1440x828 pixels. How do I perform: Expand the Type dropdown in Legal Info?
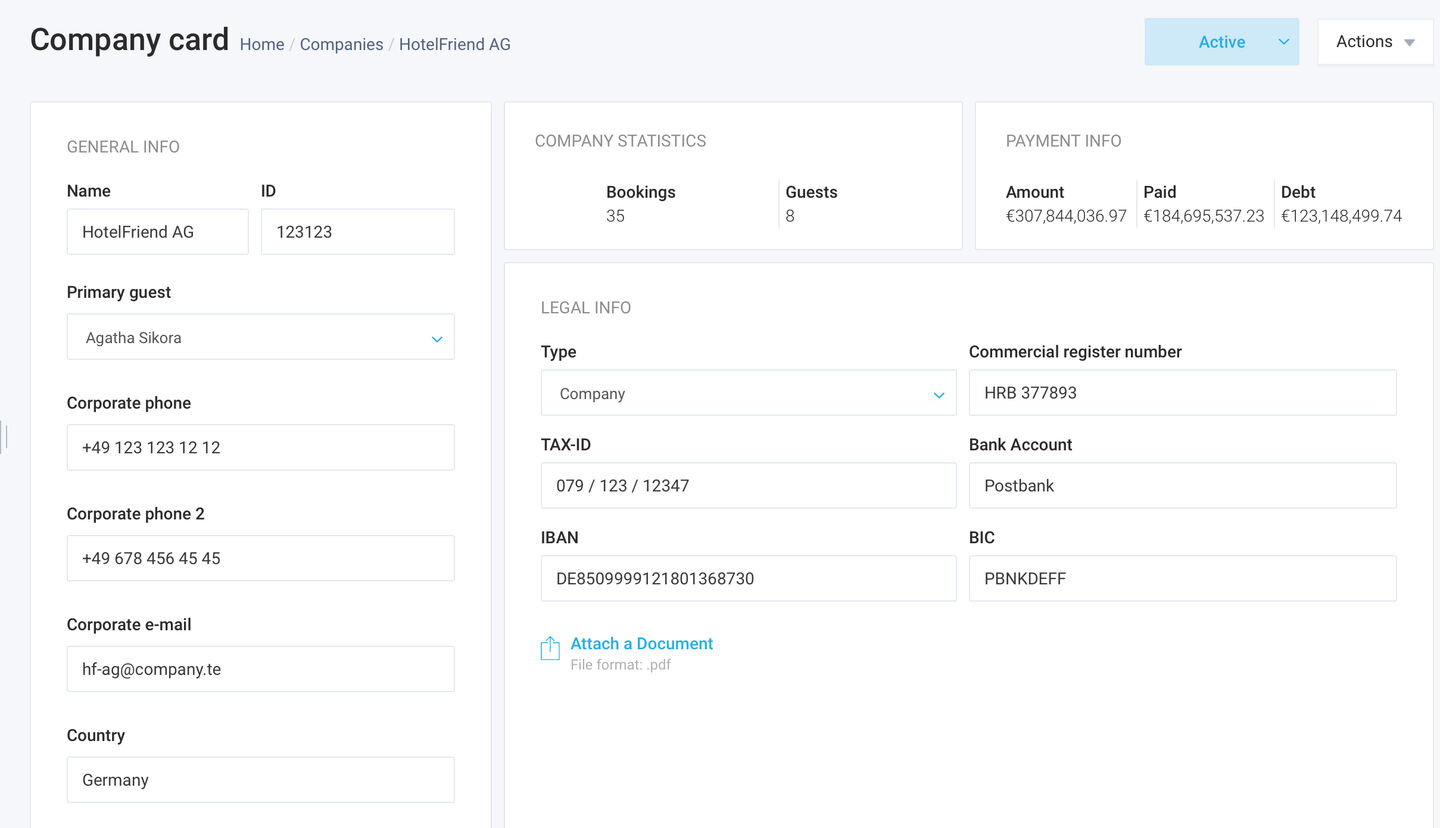coord(748,393)
